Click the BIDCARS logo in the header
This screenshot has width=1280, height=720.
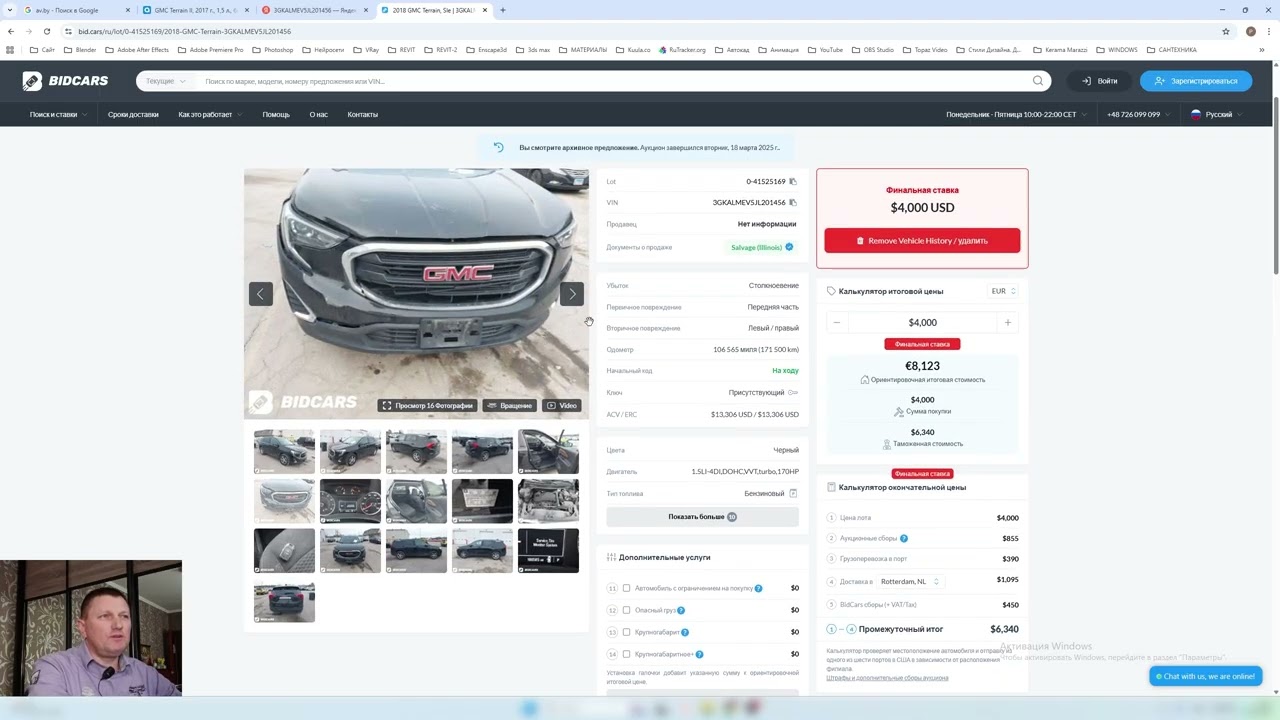coord(65,81)
